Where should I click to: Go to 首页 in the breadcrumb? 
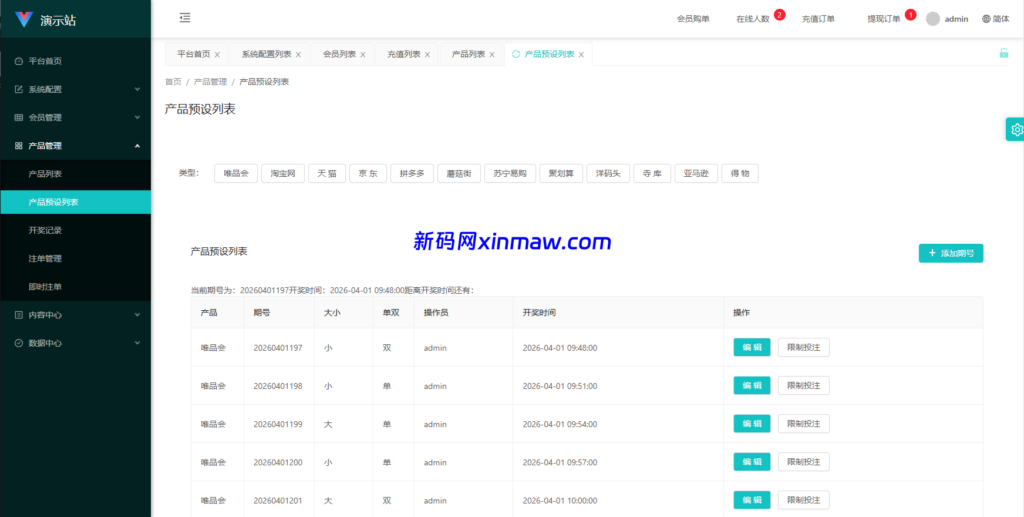point(173,82)
